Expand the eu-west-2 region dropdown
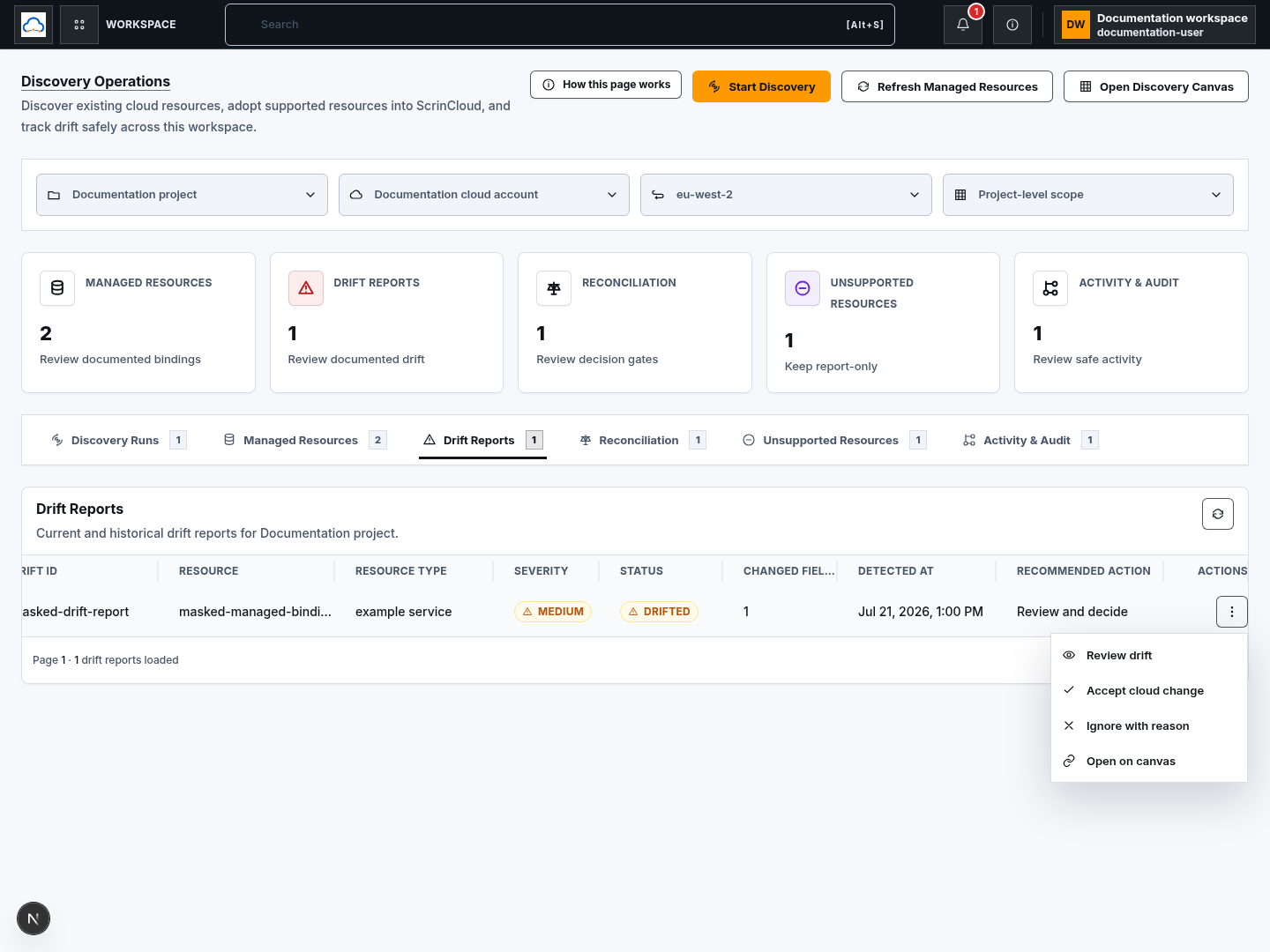Image resolution: width=1270 pixels, height=952 pixels. click(786, 195)
